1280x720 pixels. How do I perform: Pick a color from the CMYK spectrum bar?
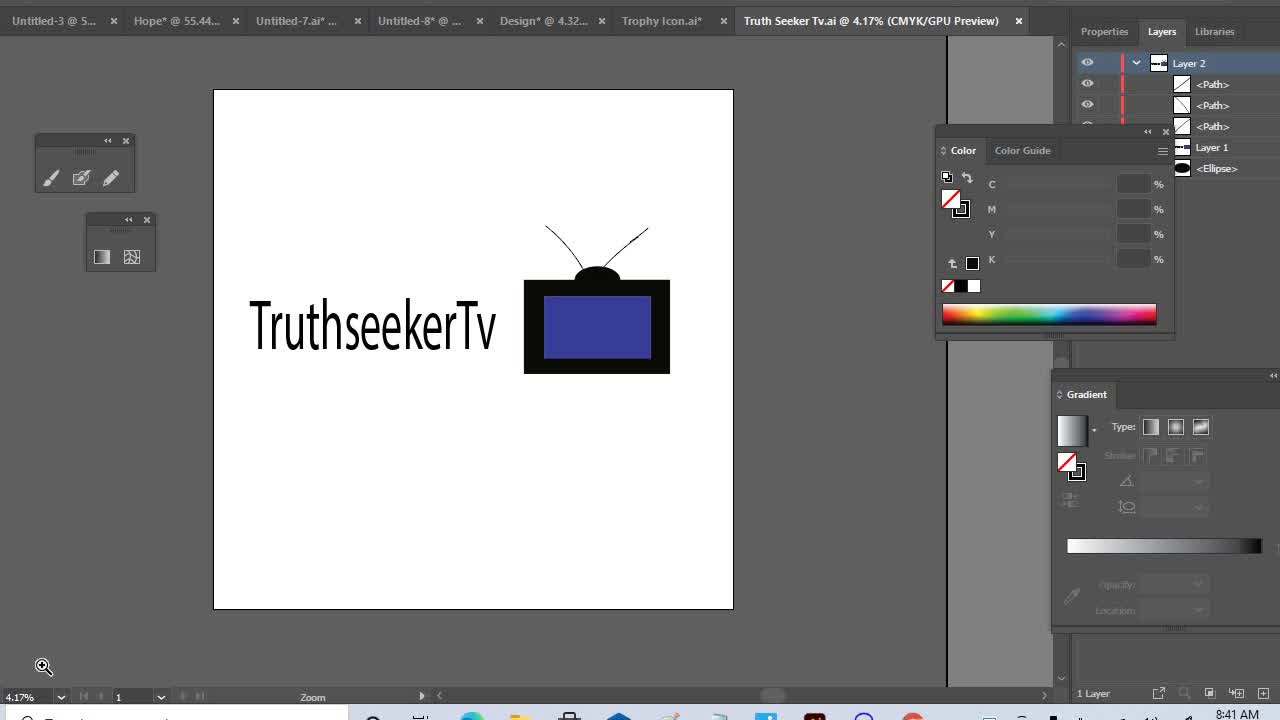[1049, 314]
